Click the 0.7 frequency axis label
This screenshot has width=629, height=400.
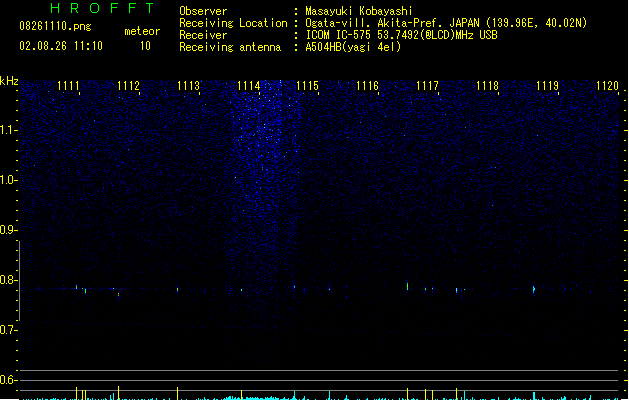click(8, 330)
